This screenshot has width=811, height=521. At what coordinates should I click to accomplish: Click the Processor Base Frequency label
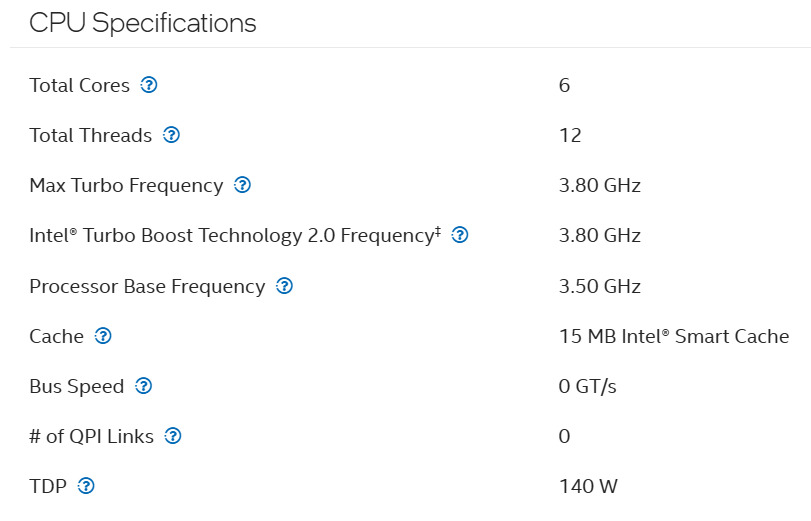coord(147,286)
